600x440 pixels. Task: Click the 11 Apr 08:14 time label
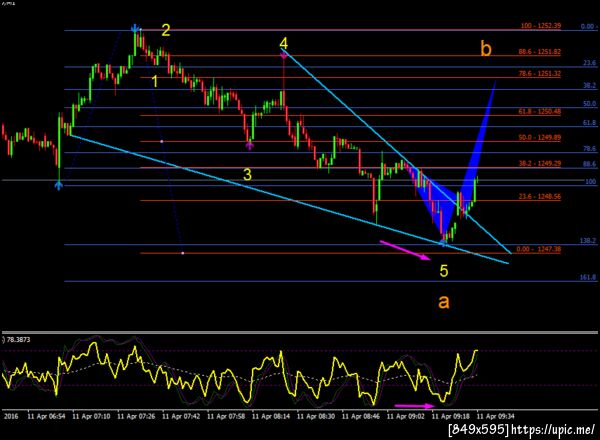coord(271,416)
